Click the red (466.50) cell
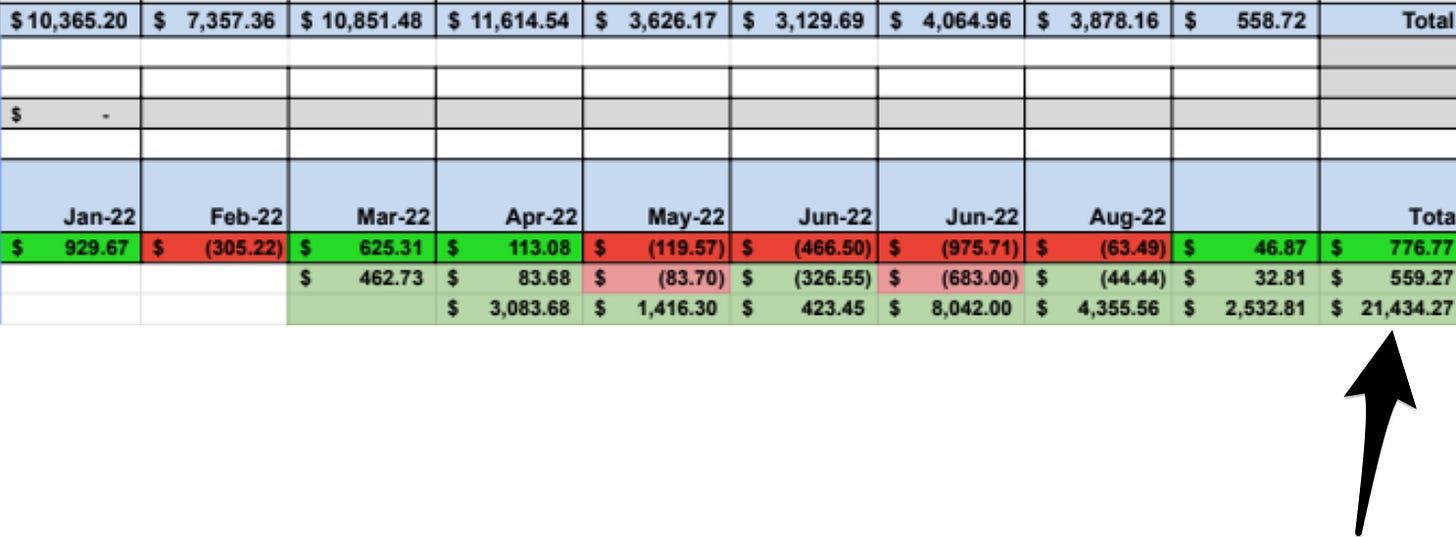Image resolution: width=1456 pixels, height=537 pixels. (x=804, y=247)
